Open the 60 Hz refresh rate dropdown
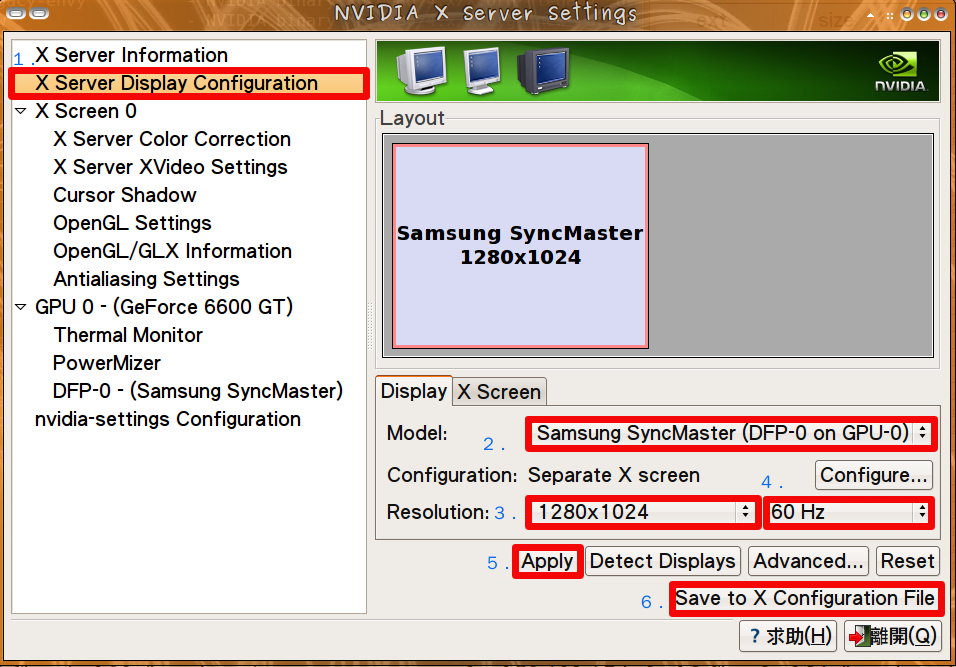956x667 pixels. pyautogui.click(x=849, y=512)
